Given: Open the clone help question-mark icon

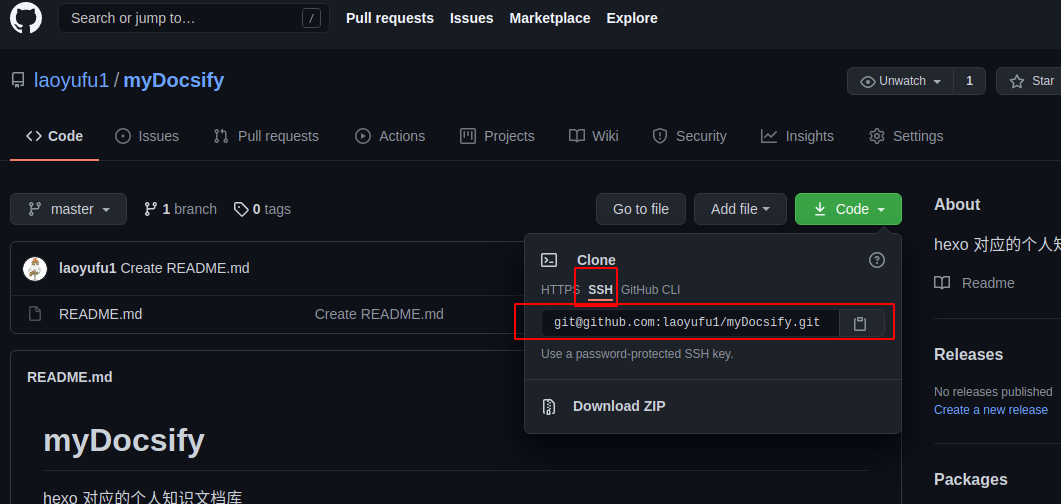Looking at the screenshot, I should click(877, 260).
